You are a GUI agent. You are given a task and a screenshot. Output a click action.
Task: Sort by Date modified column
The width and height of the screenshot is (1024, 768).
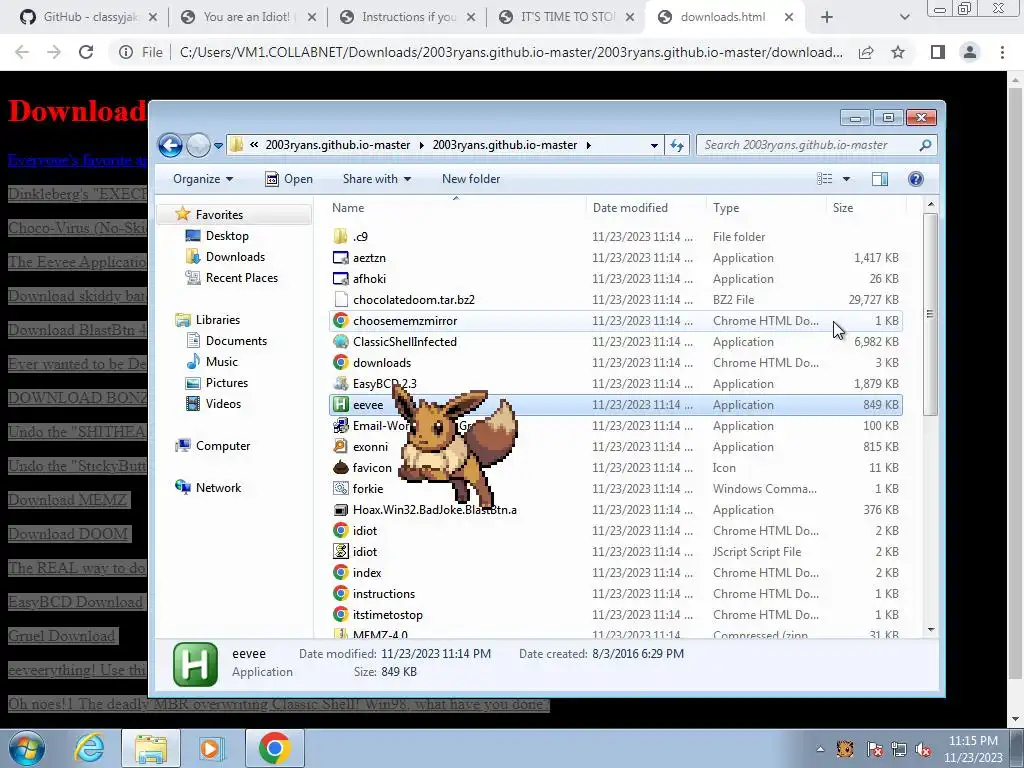[630, 208]
